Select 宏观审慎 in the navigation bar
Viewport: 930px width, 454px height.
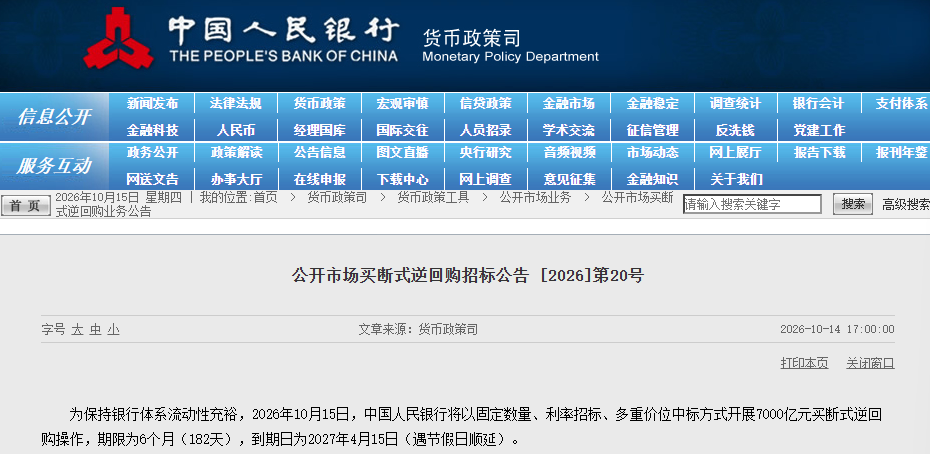tap(402, 104)
